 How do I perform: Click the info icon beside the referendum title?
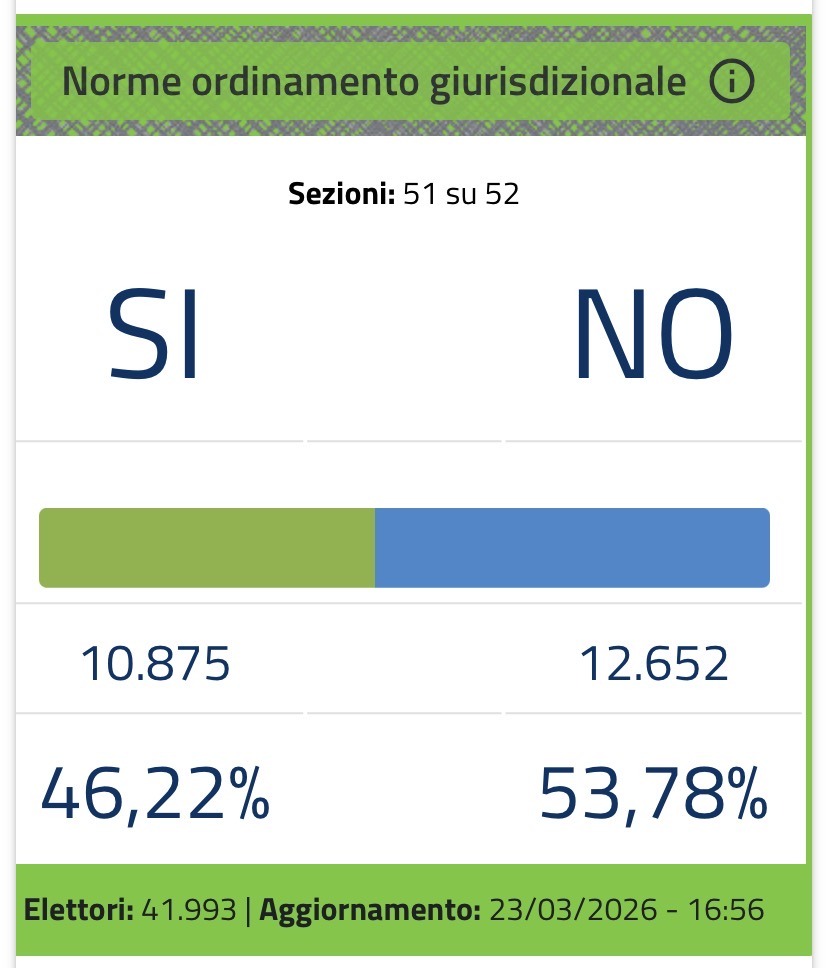(x=731, y=83)
